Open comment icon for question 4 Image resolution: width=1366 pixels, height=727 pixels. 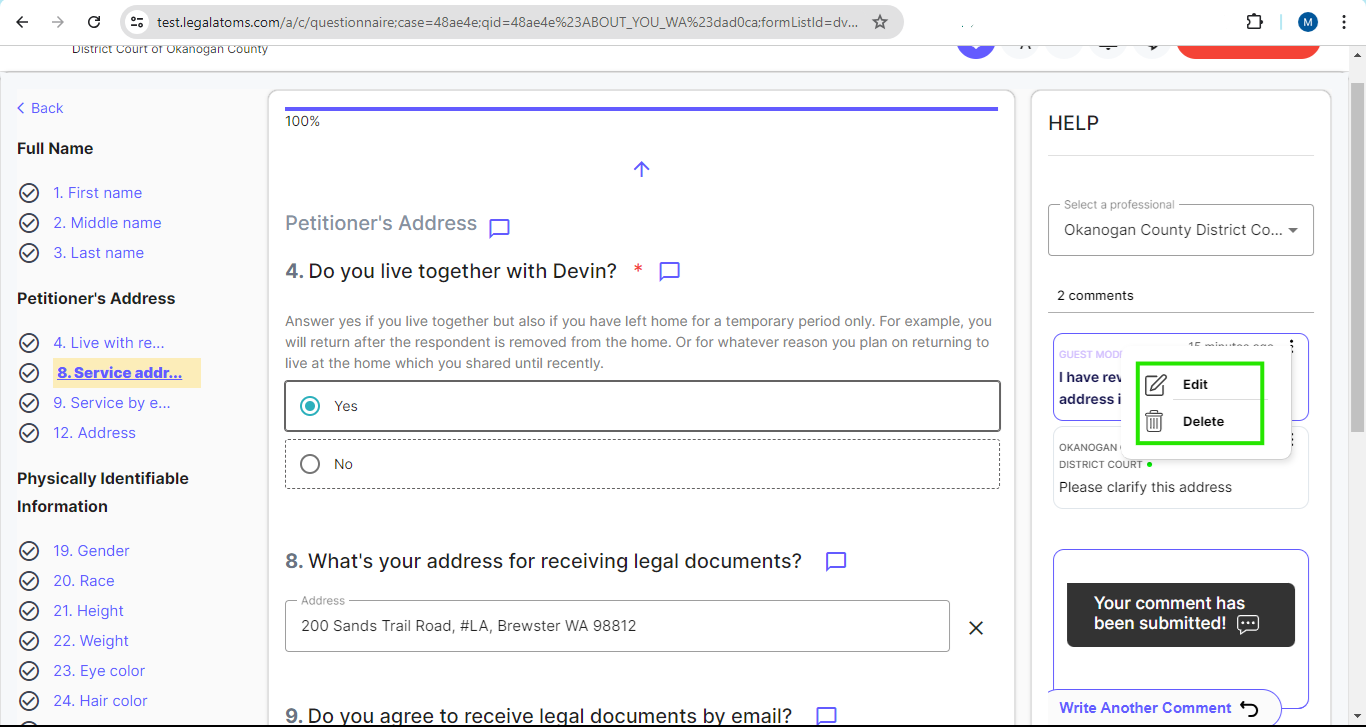point(670,271)
